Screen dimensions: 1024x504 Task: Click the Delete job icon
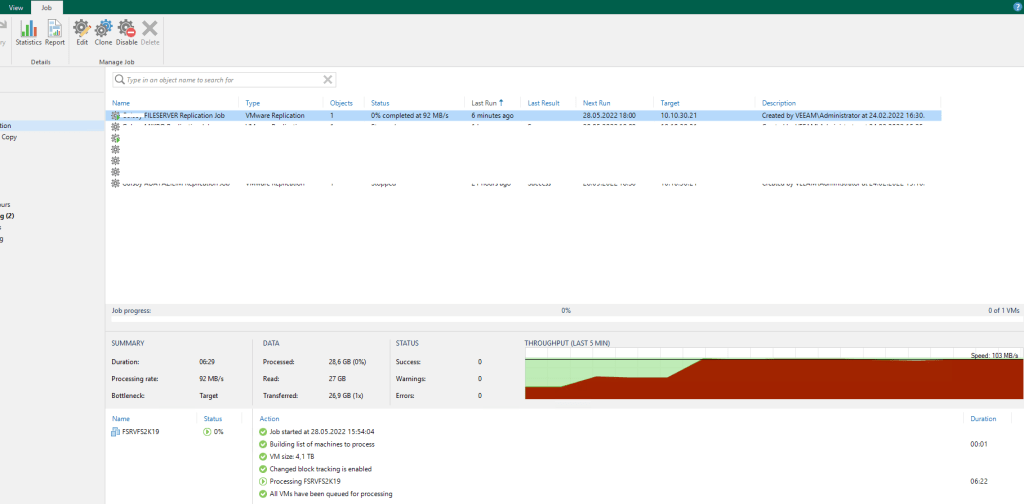click(150, 32)
